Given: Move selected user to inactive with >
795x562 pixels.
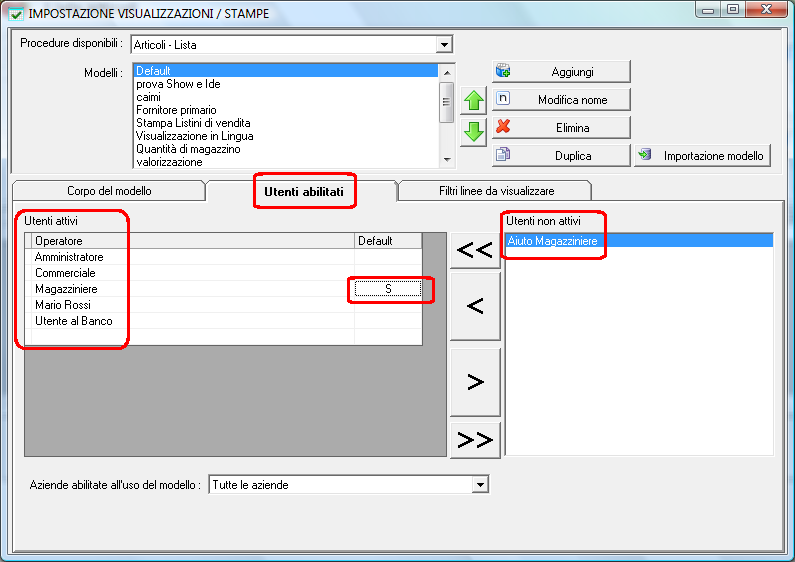Looking at the screenshot, I should pyautogui.click(x=475, y=382).
